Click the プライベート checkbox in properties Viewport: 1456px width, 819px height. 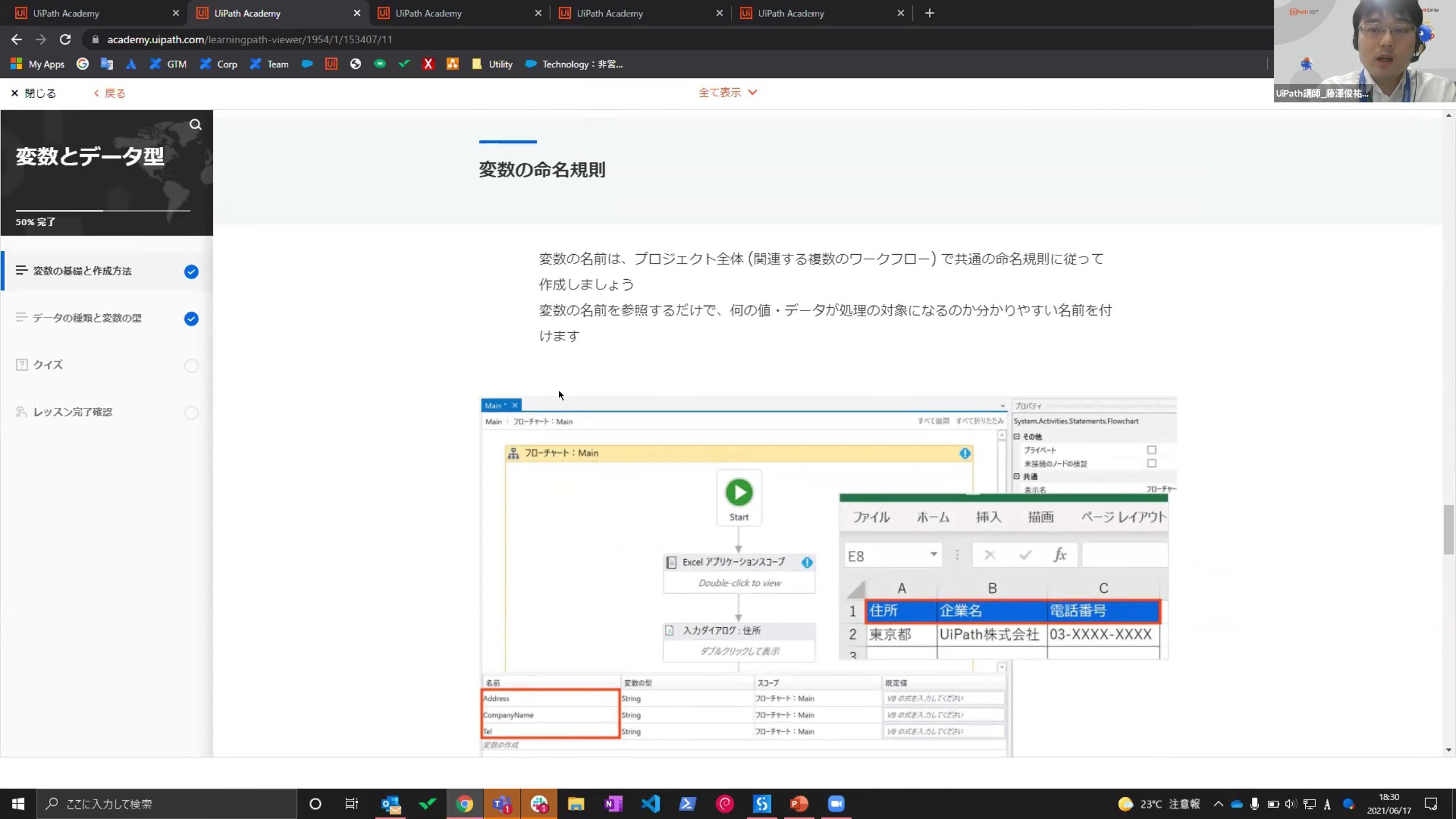1152,450
